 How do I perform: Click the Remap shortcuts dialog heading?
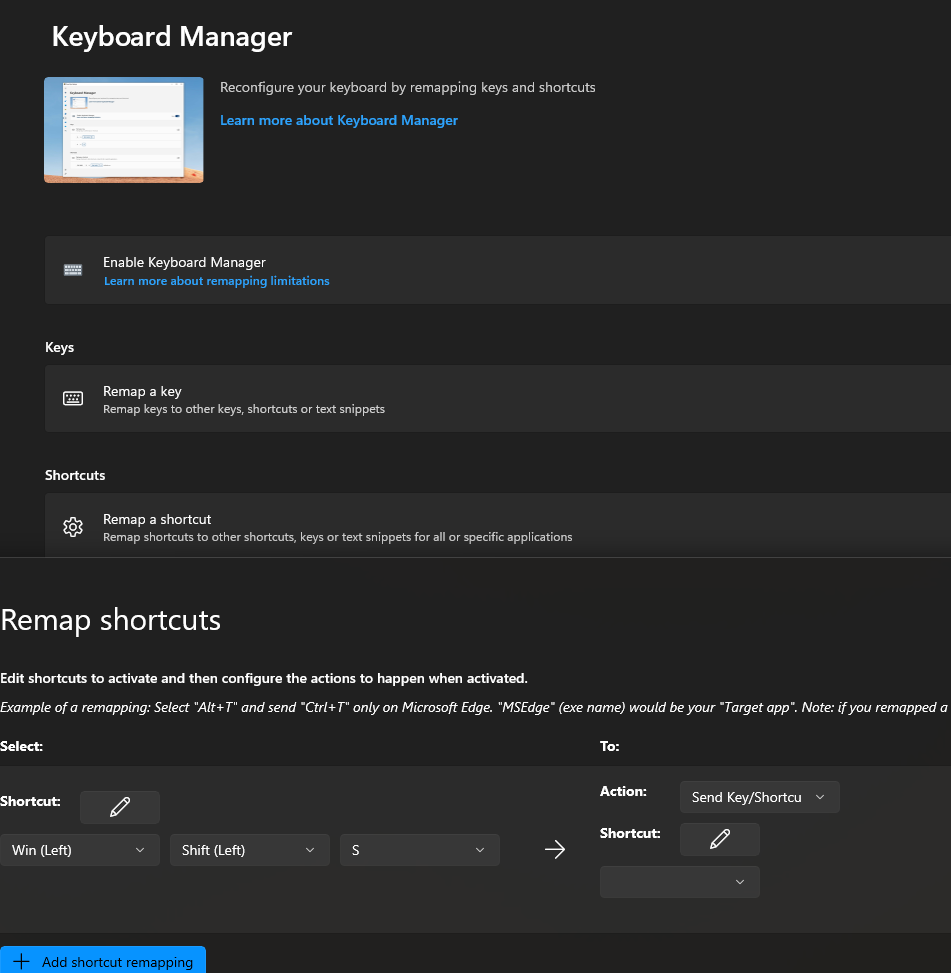[x=110, y=620]
